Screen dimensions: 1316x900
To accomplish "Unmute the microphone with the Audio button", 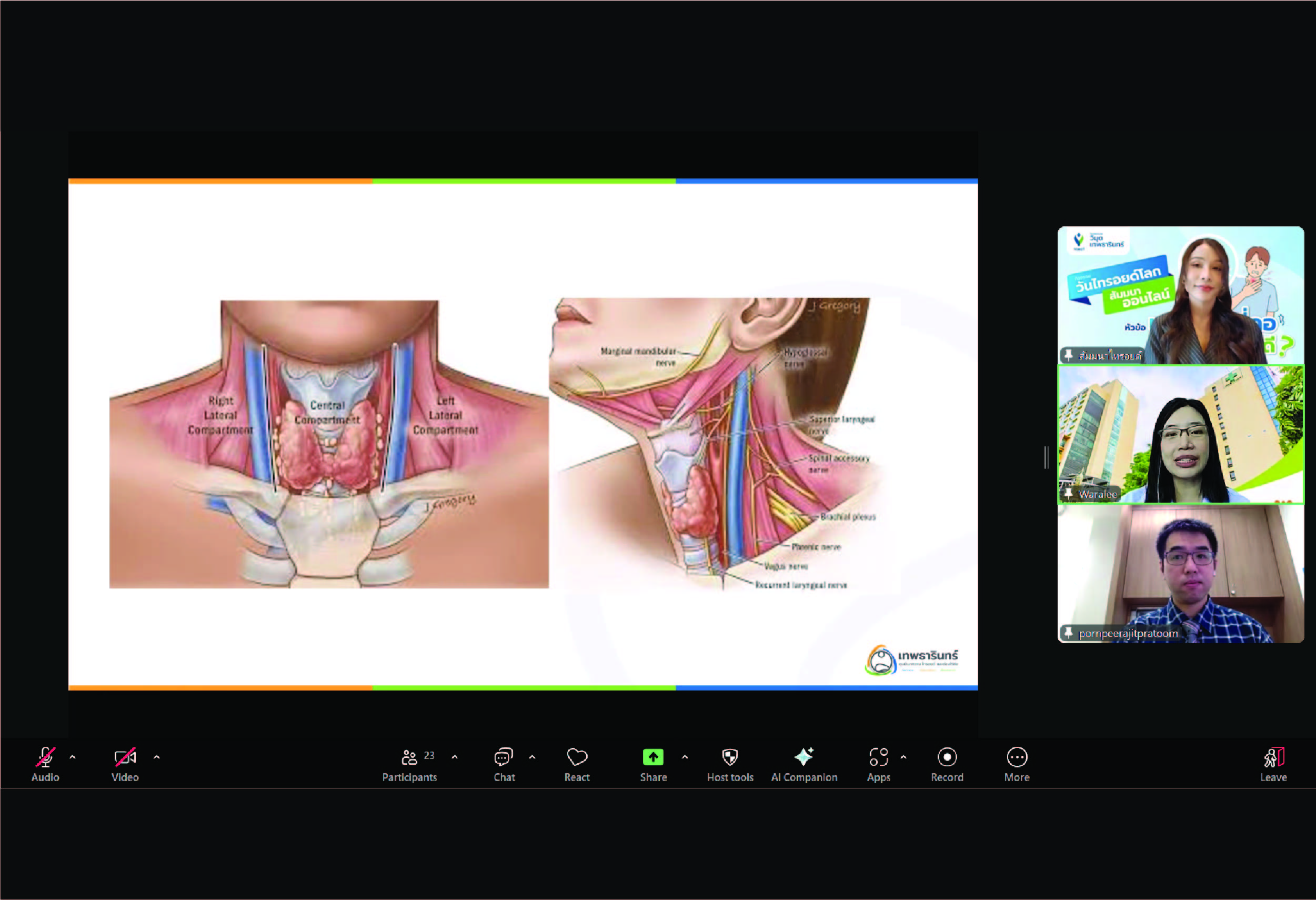I will 45,764.
